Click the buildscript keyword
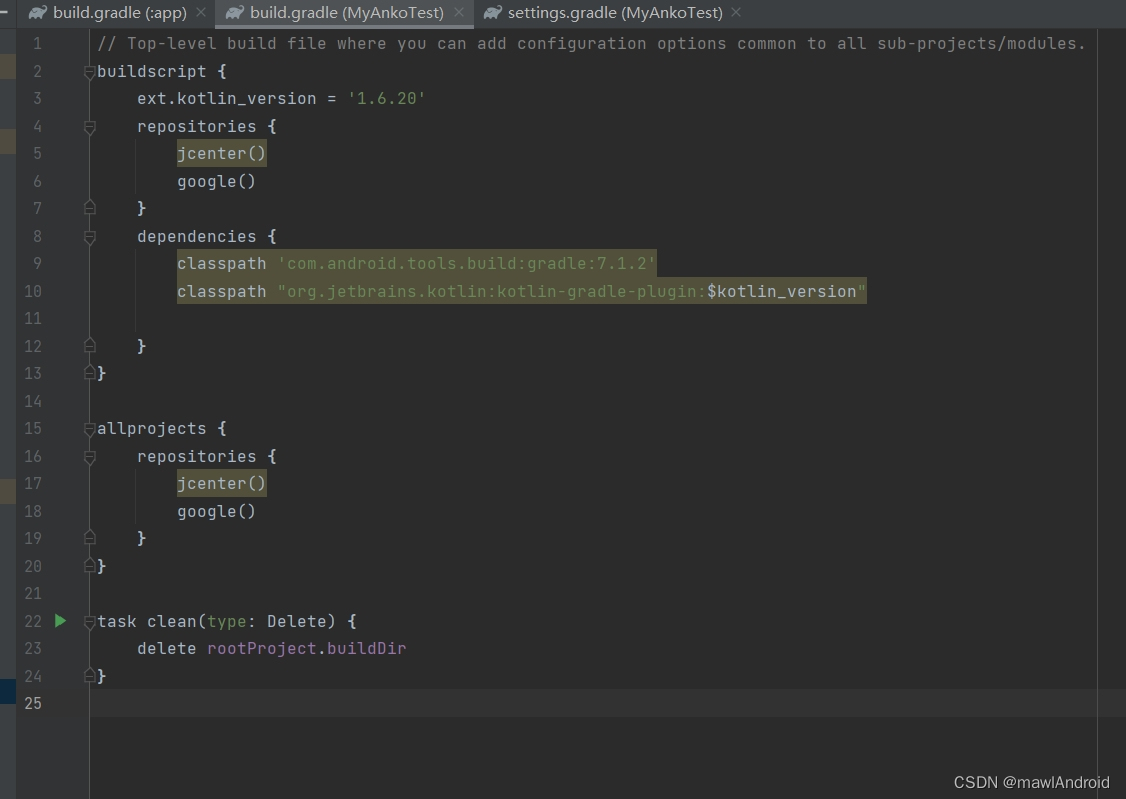 tap(152, 71)
